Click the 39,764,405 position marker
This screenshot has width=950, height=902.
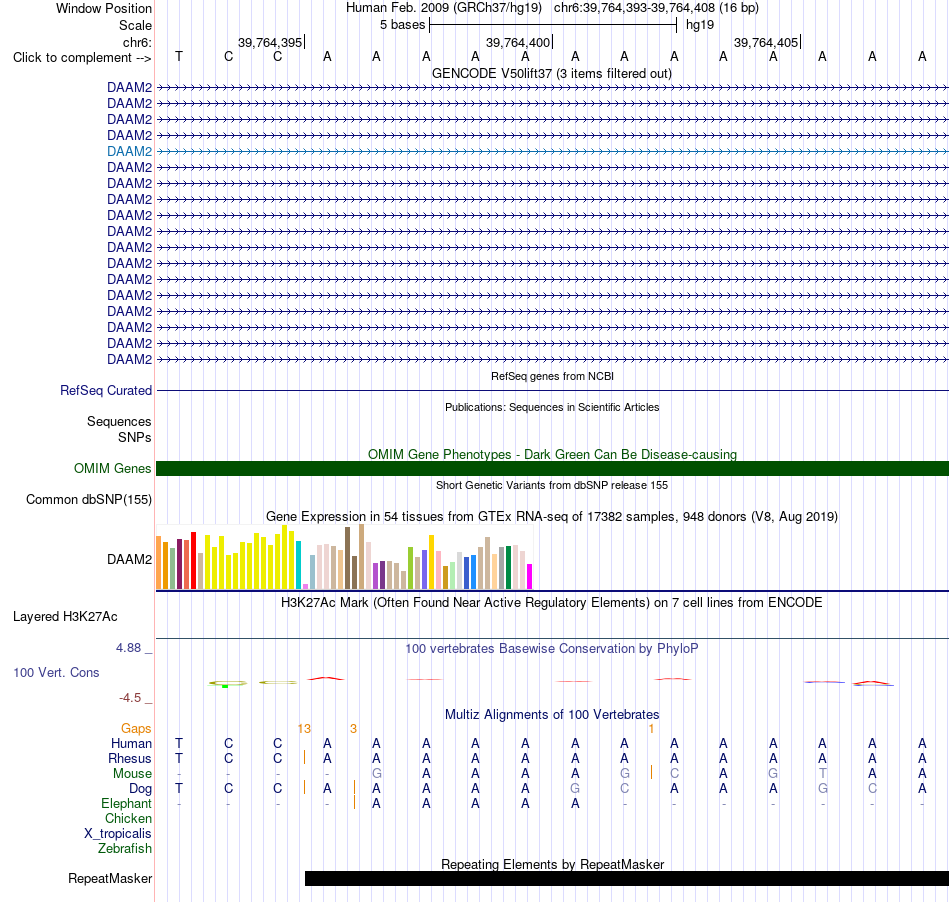point(766,42)
